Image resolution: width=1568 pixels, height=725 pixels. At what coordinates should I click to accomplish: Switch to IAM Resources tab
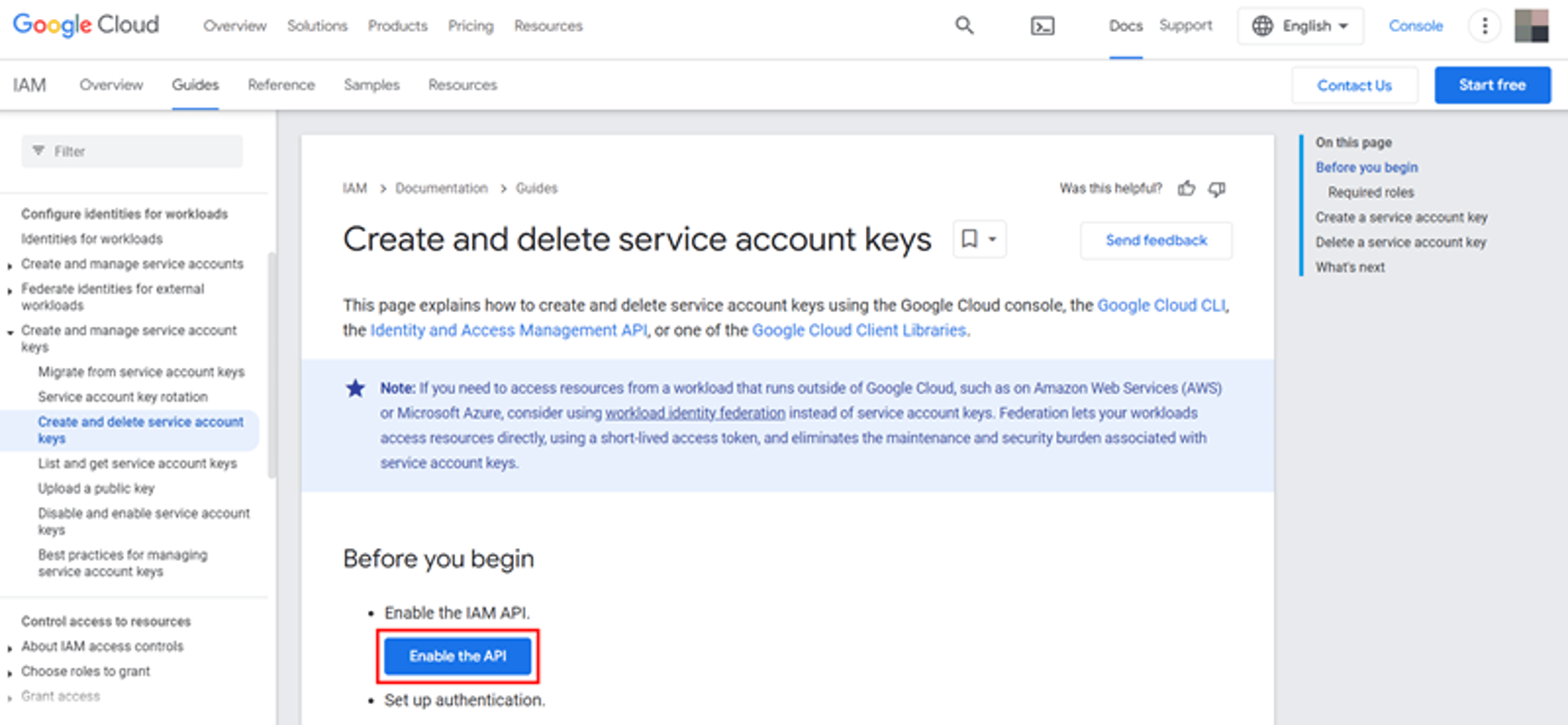point(463,85)
